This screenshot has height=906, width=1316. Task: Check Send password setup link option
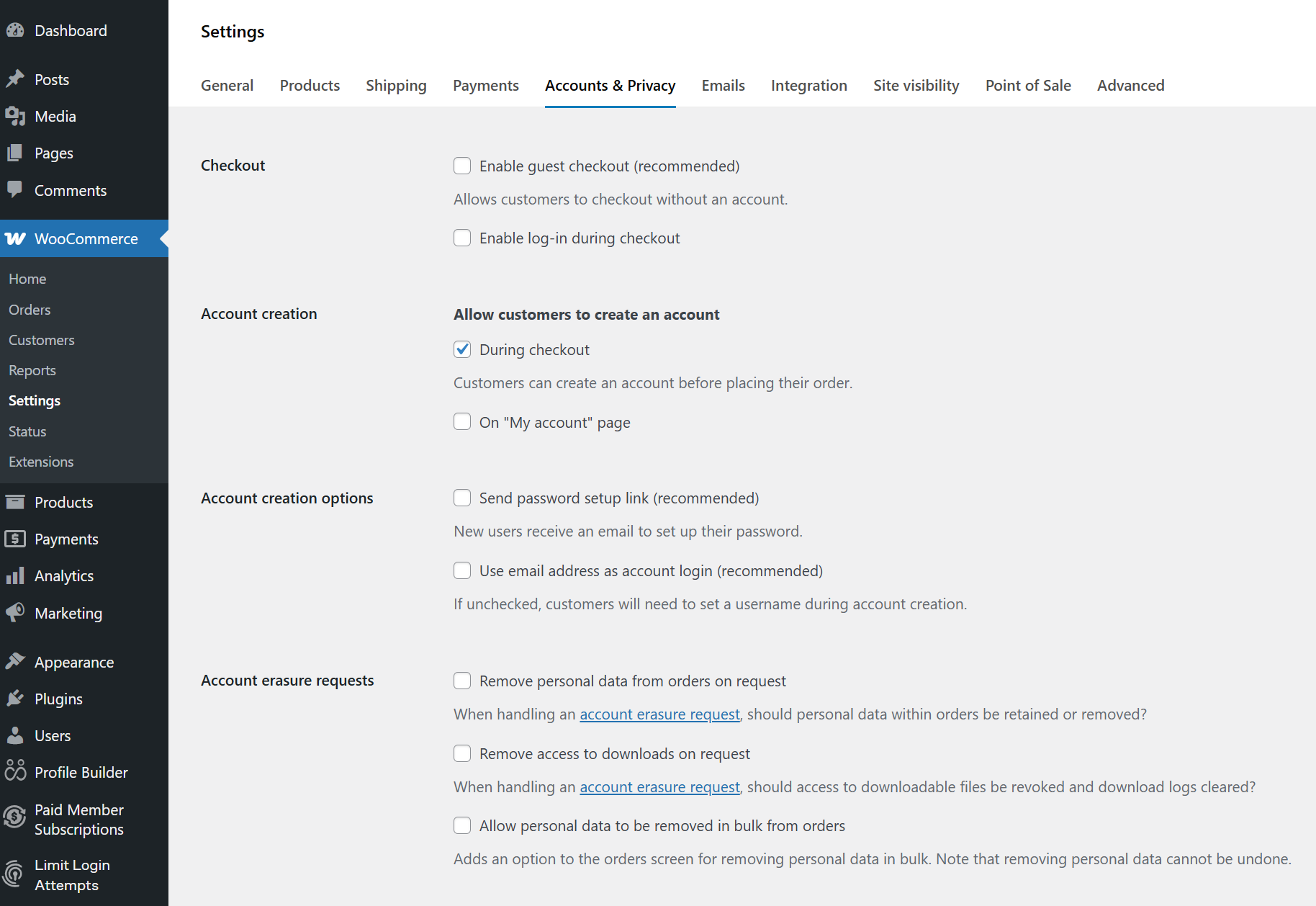[462, 498]
